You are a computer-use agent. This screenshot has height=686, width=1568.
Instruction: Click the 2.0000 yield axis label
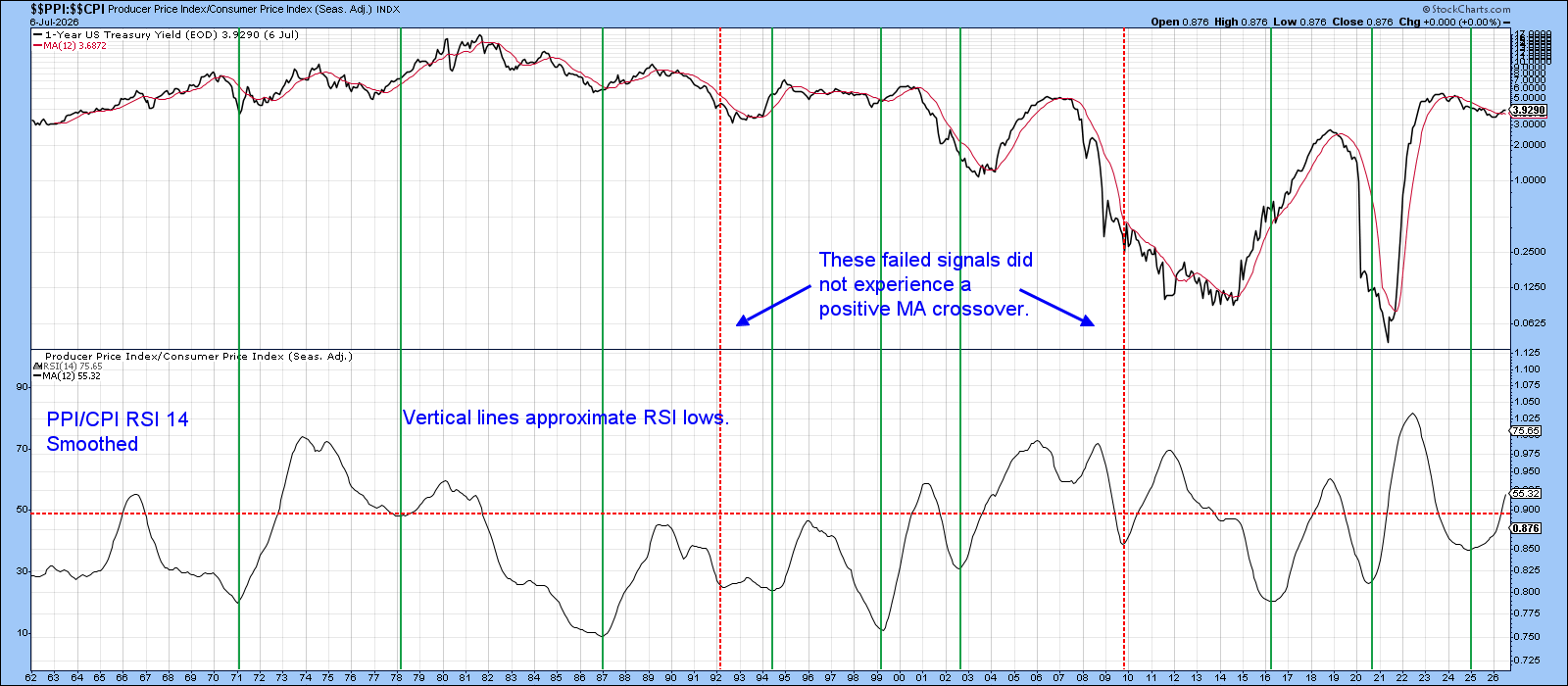click(1530, 145)
